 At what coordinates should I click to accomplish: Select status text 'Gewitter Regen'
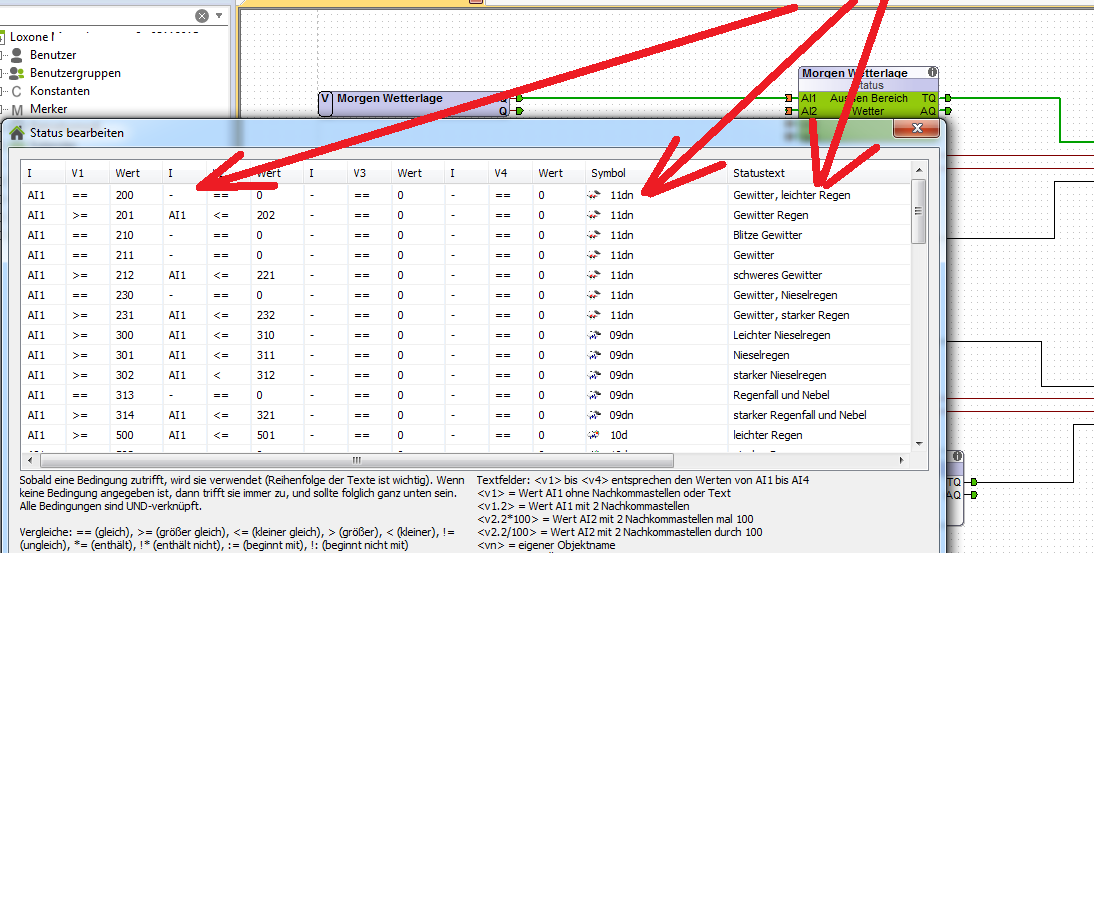point(770,215)
